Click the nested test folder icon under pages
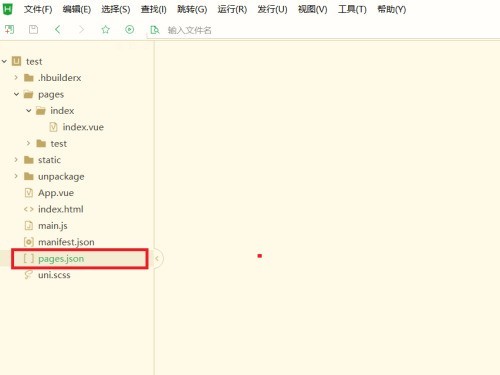This screenshot has height=375, width=500. pyautogui.click(x=41, y=144)
